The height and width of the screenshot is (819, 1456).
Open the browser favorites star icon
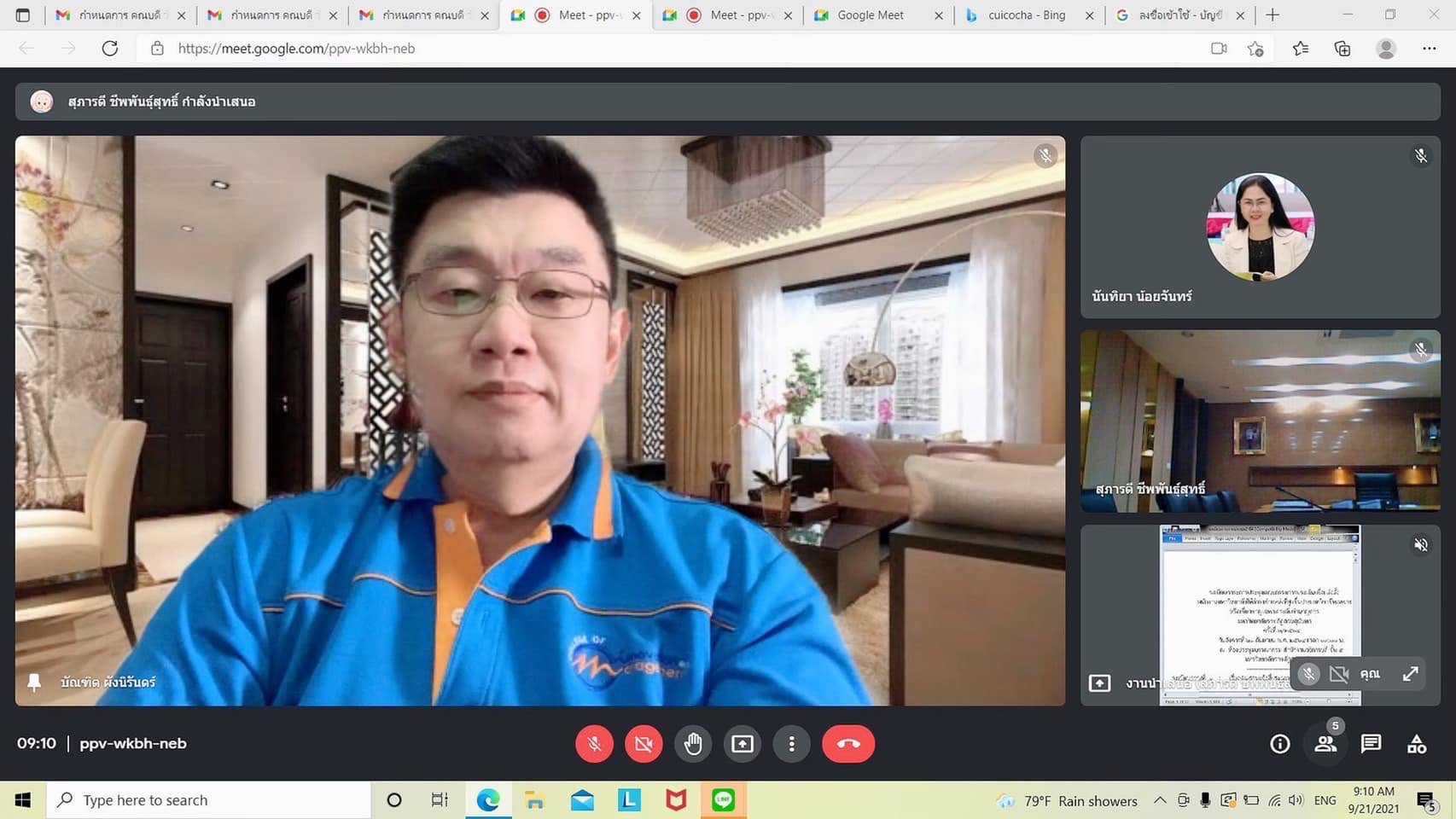[1300, 49]
